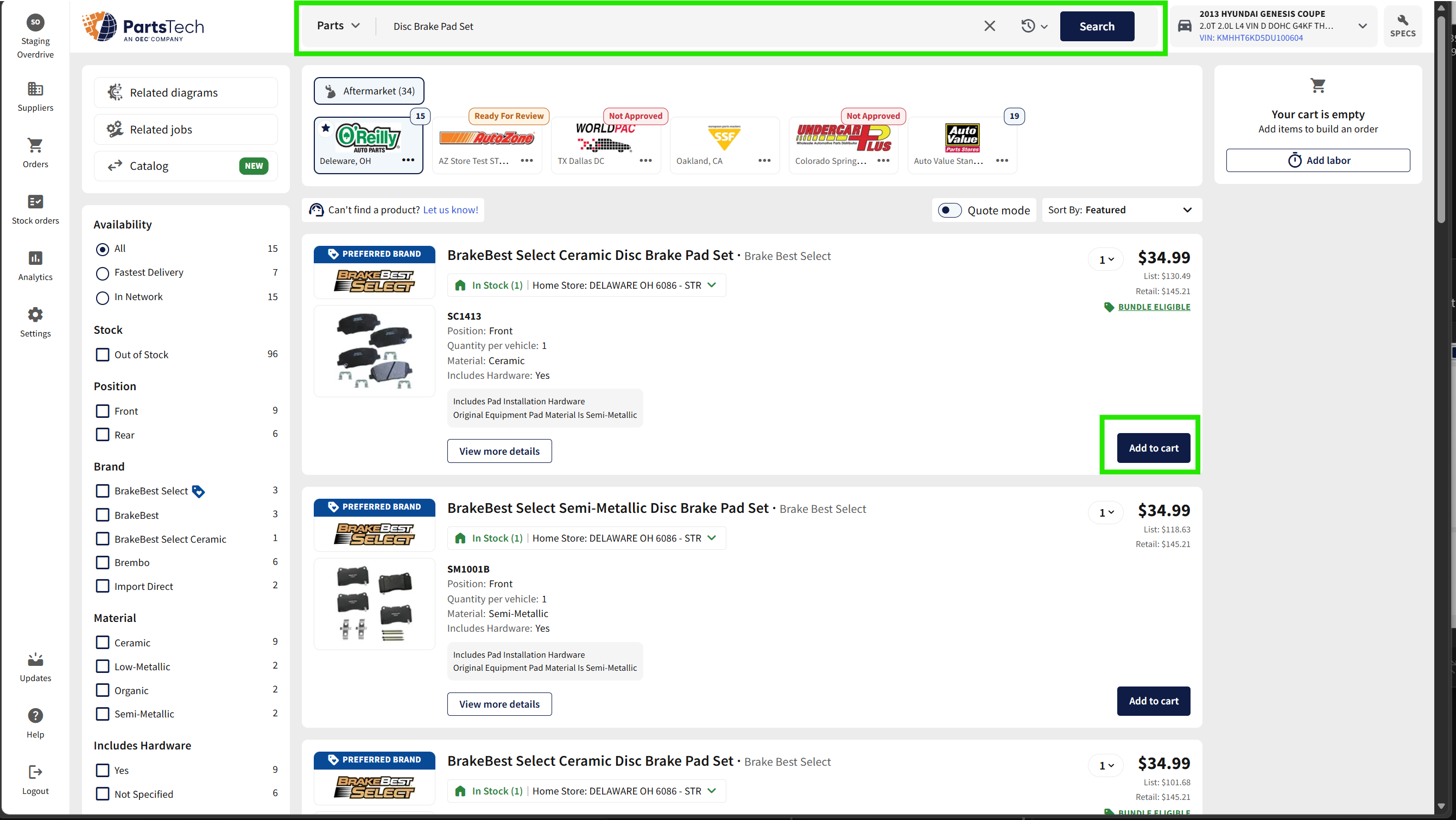
Task: Select the All availability radio button
Action: pos(102,249)
